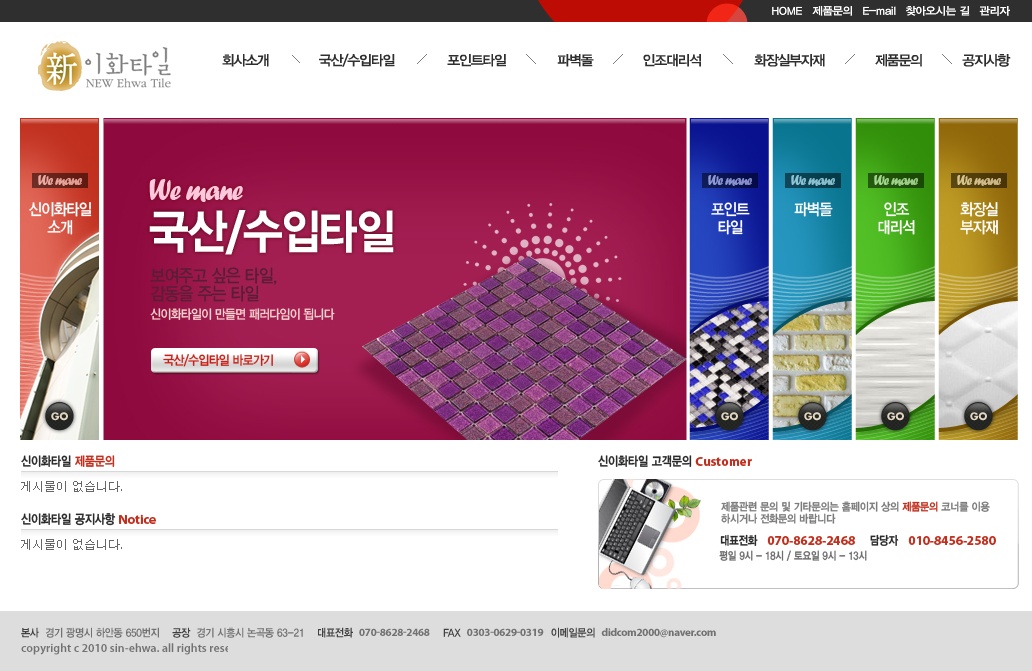Click the GO icon on 신이화타일 소개 banner

coord(59,416)
